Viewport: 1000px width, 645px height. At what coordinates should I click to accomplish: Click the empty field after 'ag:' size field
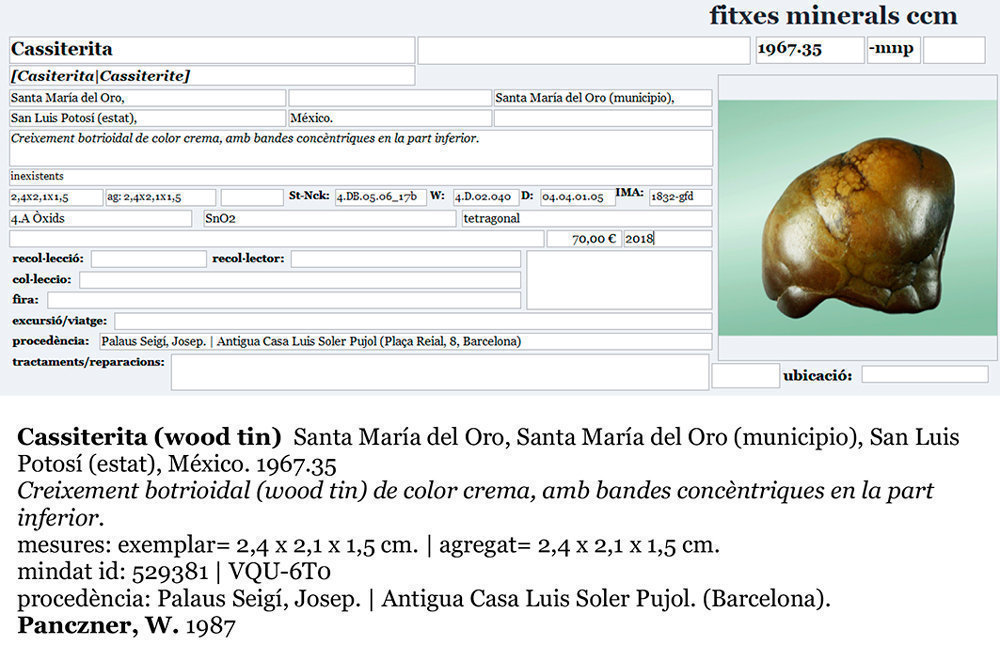(x=252, y=197)
